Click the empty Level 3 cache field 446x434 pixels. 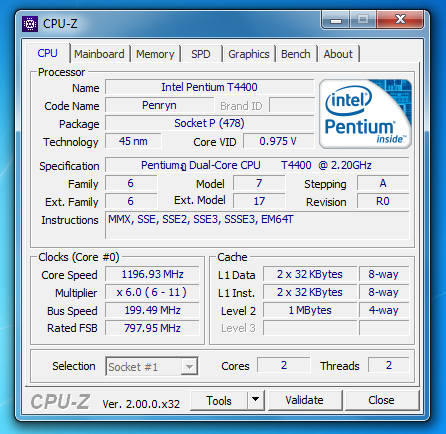pos(310,328)
